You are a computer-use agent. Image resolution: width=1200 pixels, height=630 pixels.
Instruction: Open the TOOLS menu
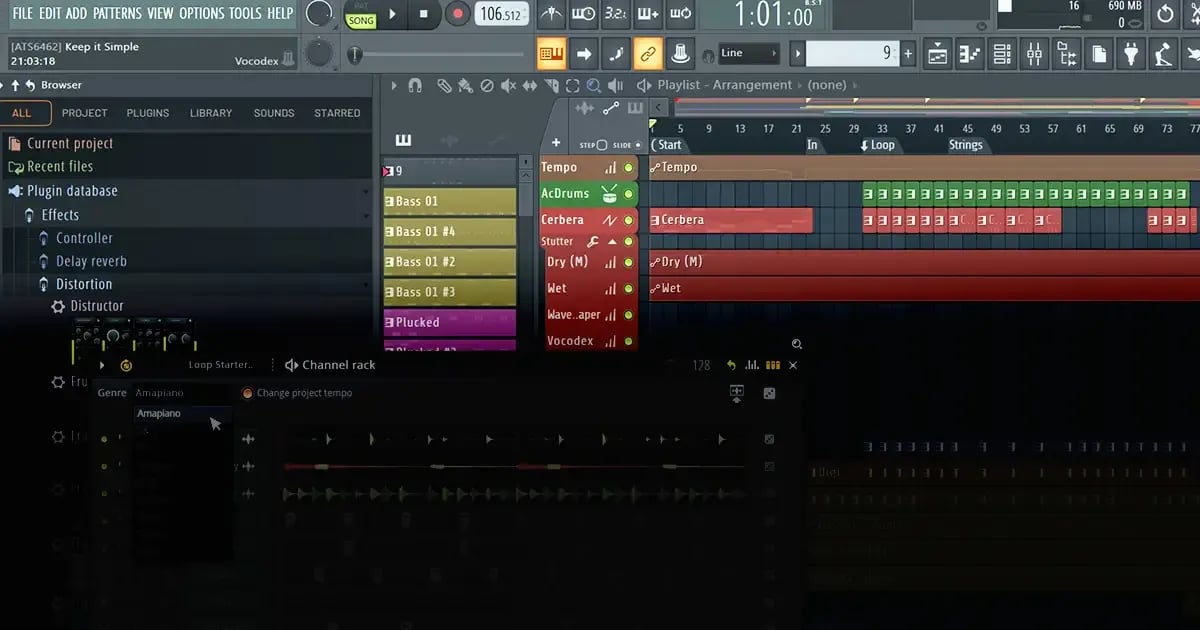coord(245,13)
